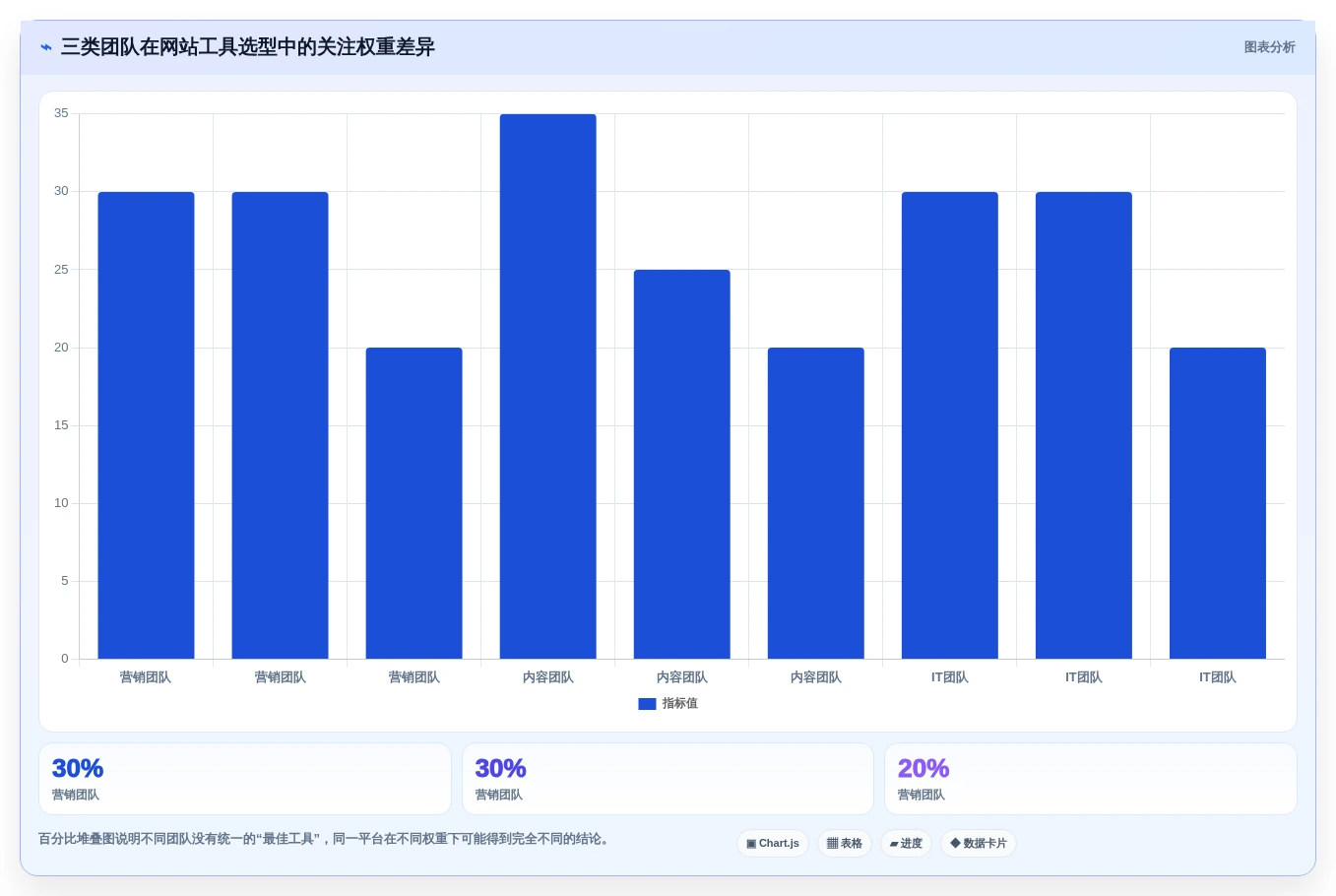Image resolution: width=1336 pixels, height=896 pixels.
Task: Click the 进度 tag chip
Action: [x=906, y=844]
